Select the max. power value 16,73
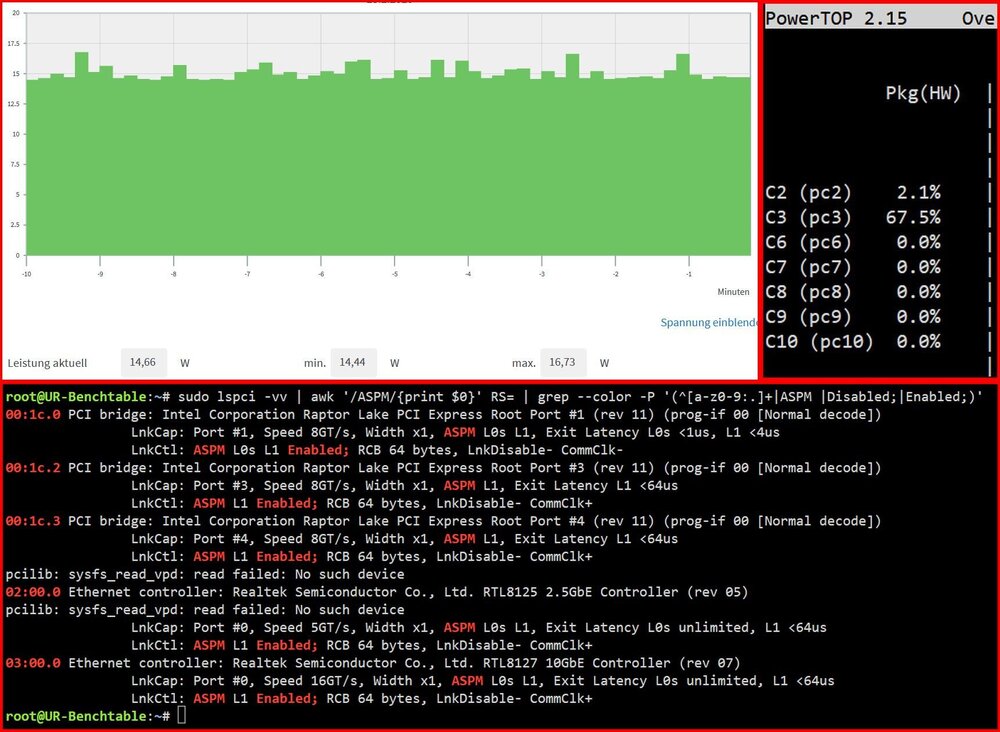Screen dimensions: 1000x732 point(562,362)
